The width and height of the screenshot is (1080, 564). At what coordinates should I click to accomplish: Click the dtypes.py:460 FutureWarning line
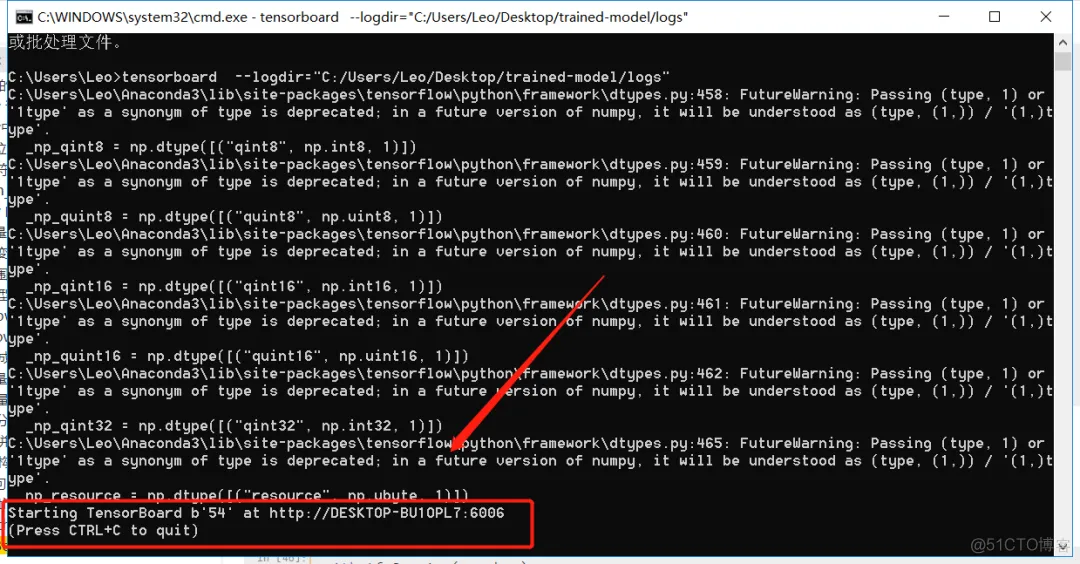tap(527, 234)
